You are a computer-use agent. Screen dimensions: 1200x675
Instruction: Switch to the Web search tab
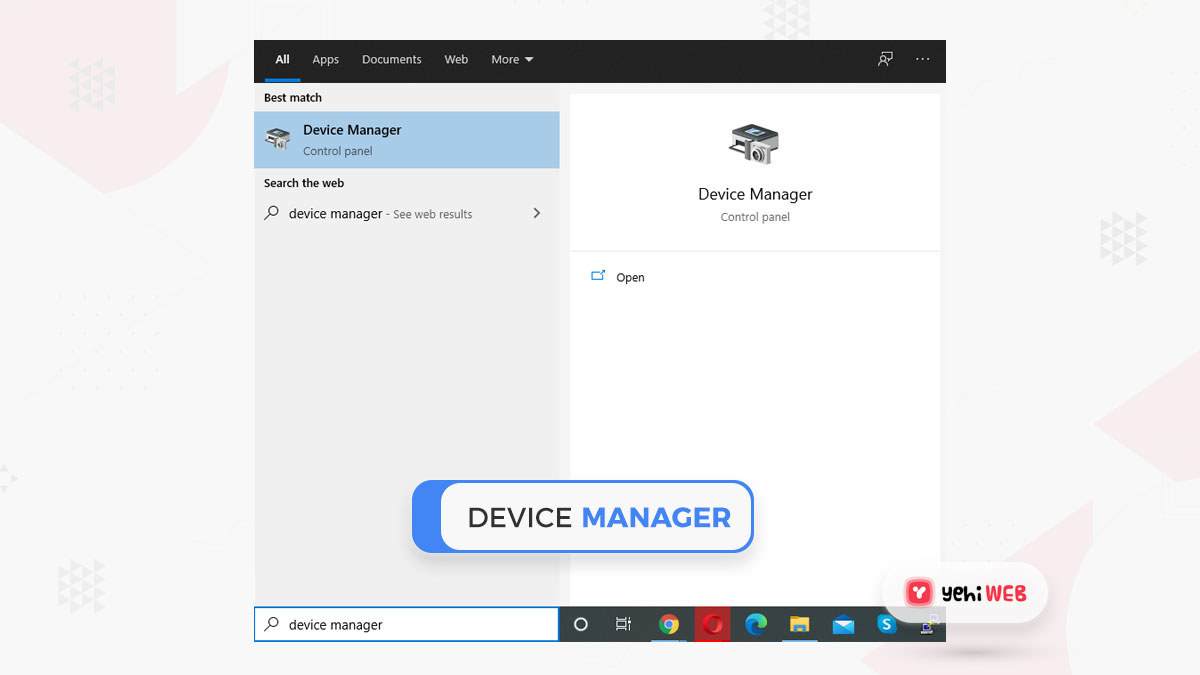tap(456, 60)
